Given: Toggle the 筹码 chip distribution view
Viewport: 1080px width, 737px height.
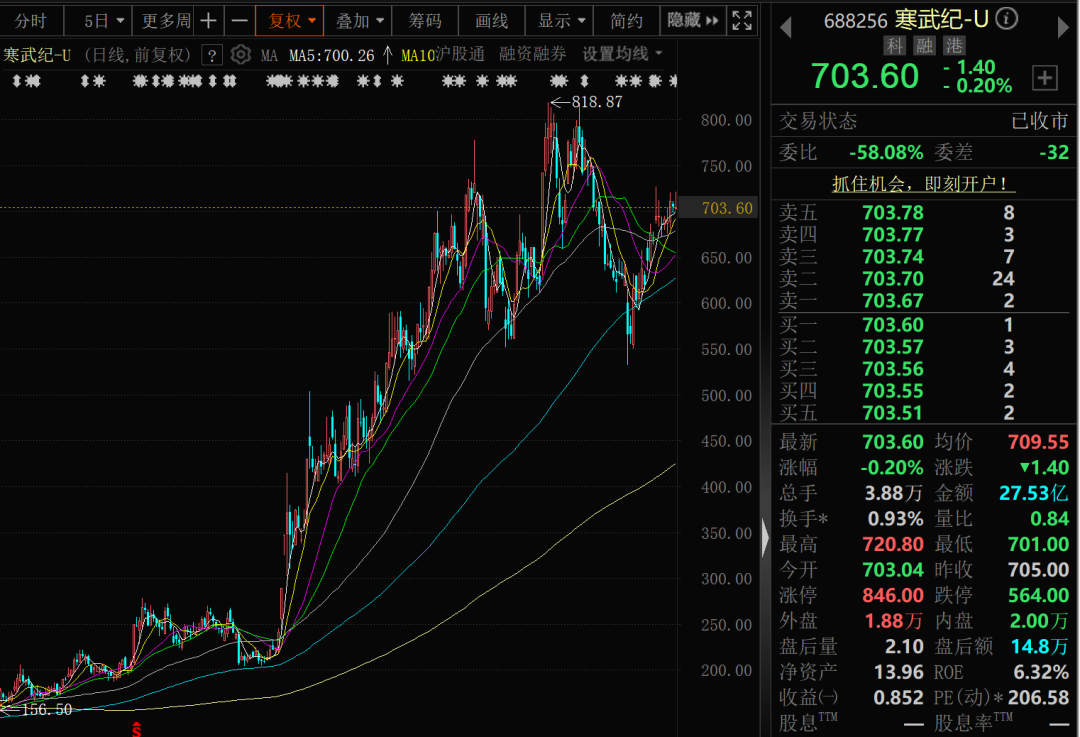Looking at the screenshot, I should pos(425,20).
